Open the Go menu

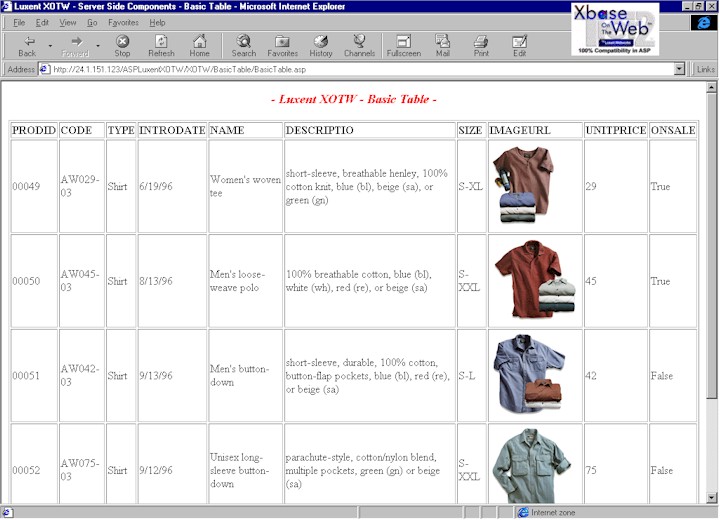92,23
